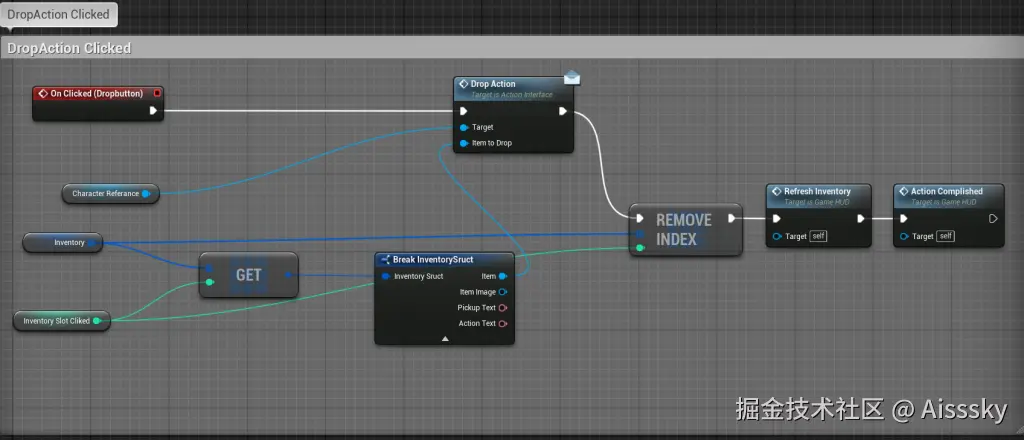Click Action Complished exec output pin
1024x440 pixels.
[x=993, y=219]
